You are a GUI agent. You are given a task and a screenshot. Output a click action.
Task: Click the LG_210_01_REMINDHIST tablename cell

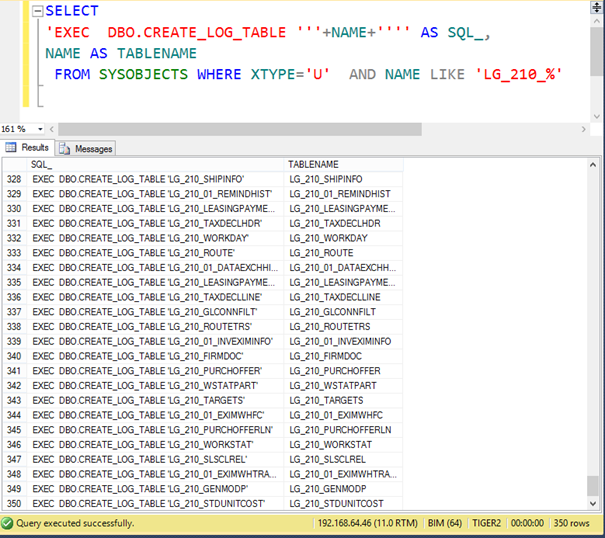click(343, 194)
